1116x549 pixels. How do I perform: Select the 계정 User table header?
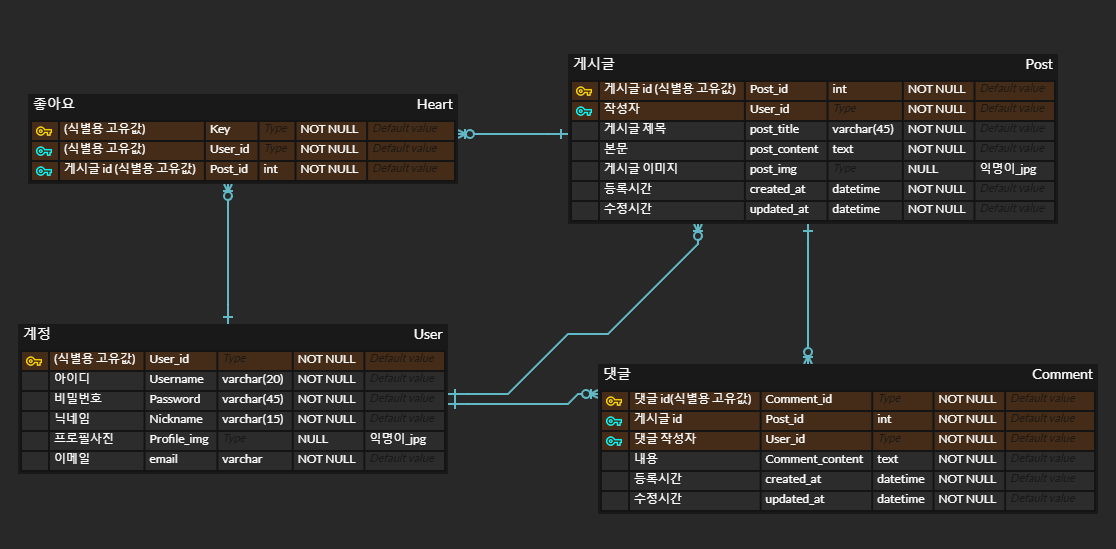[x=233, y=334]
